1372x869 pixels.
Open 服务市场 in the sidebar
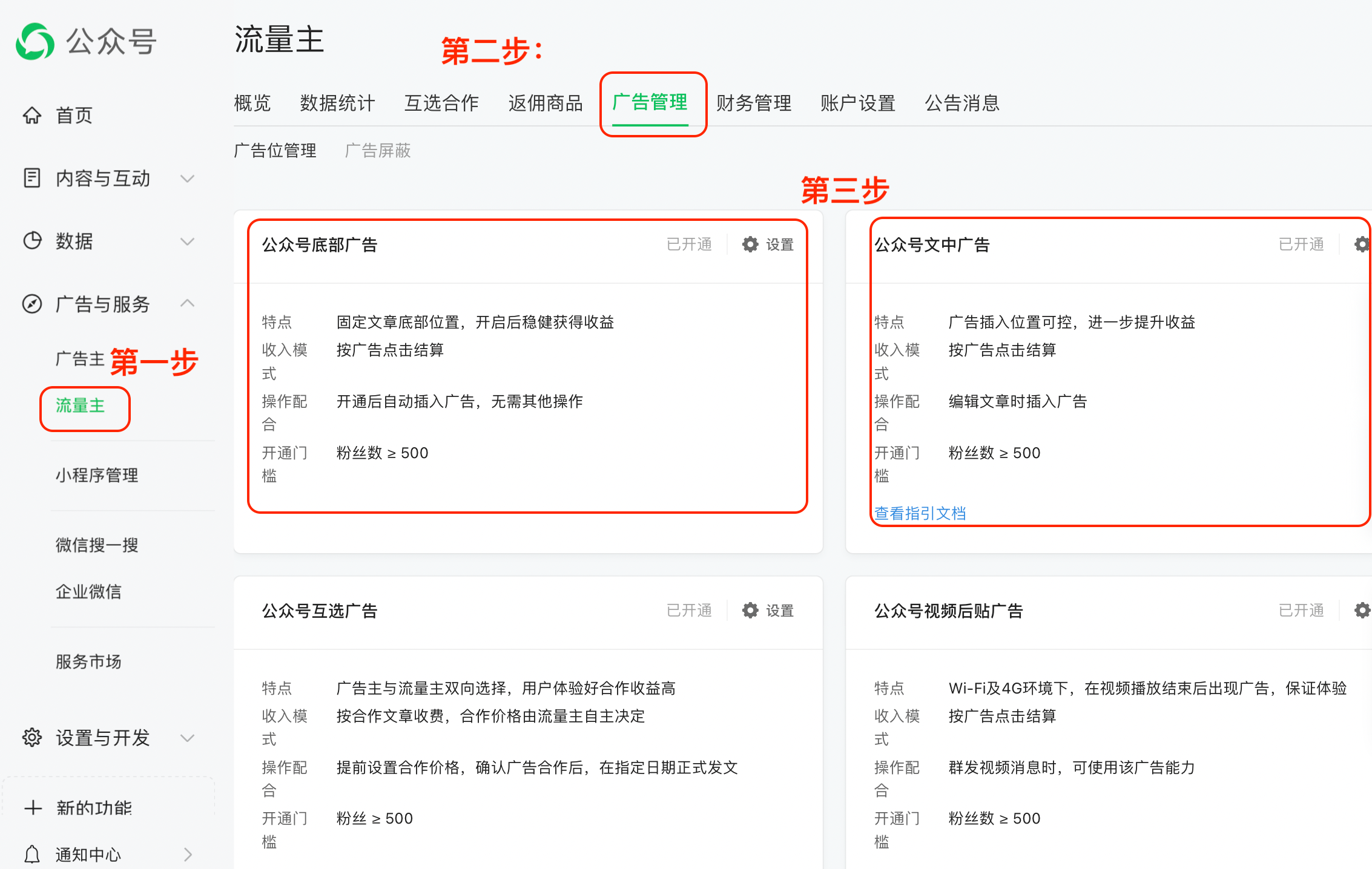pyautogui.click(x=88, y=661)
